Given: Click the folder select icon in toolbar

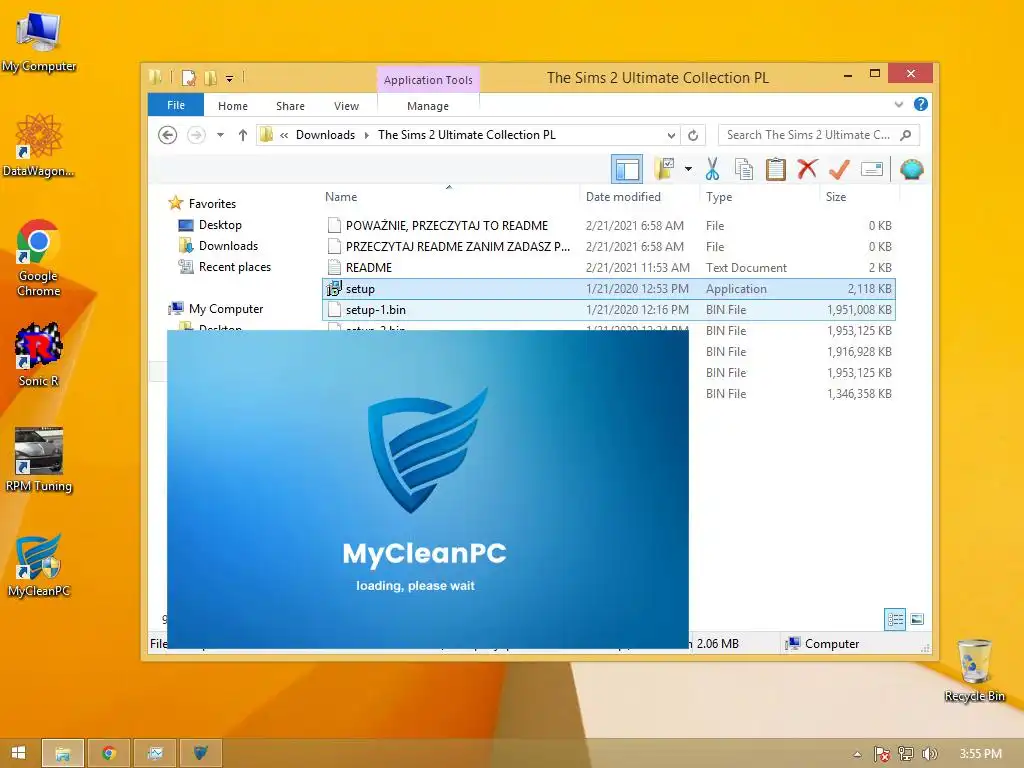Looking at the screenshot, I should tap(664, 169).
